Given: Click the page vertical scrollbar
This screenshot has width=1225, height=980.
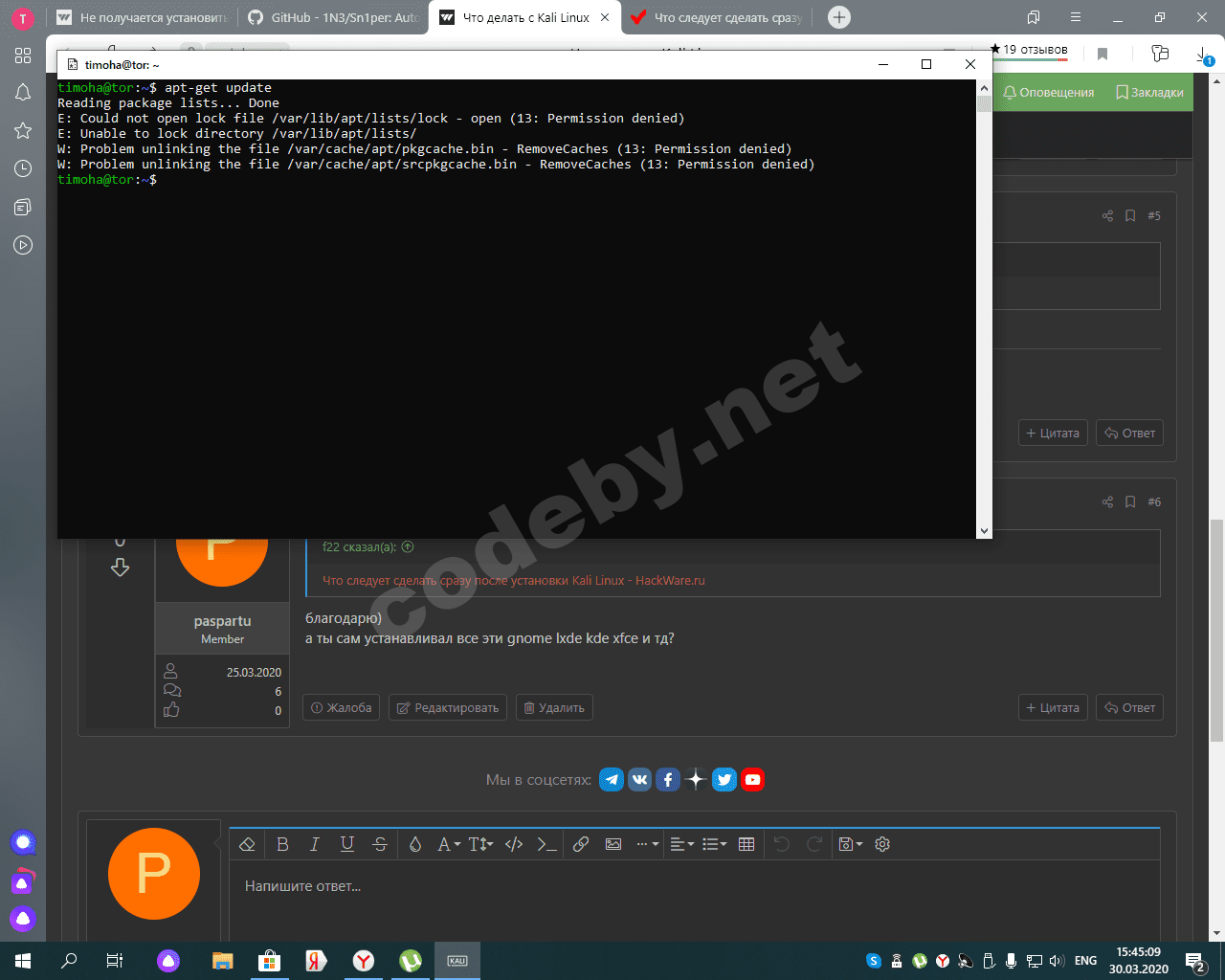Looking at the screenshot, I should click(1216, 630).
